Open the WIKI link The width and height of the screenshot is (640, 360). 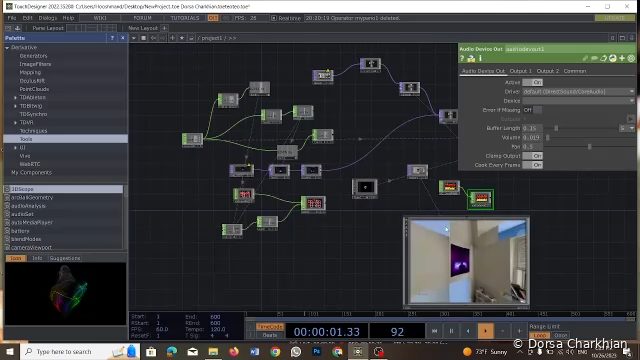[100, 18]
